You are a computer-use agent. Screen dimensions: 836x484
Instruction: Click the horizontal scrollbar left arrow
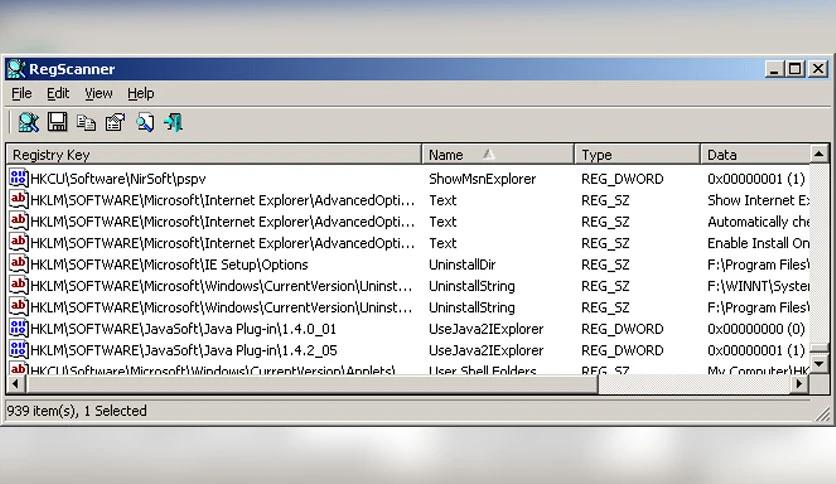point(15,383)
